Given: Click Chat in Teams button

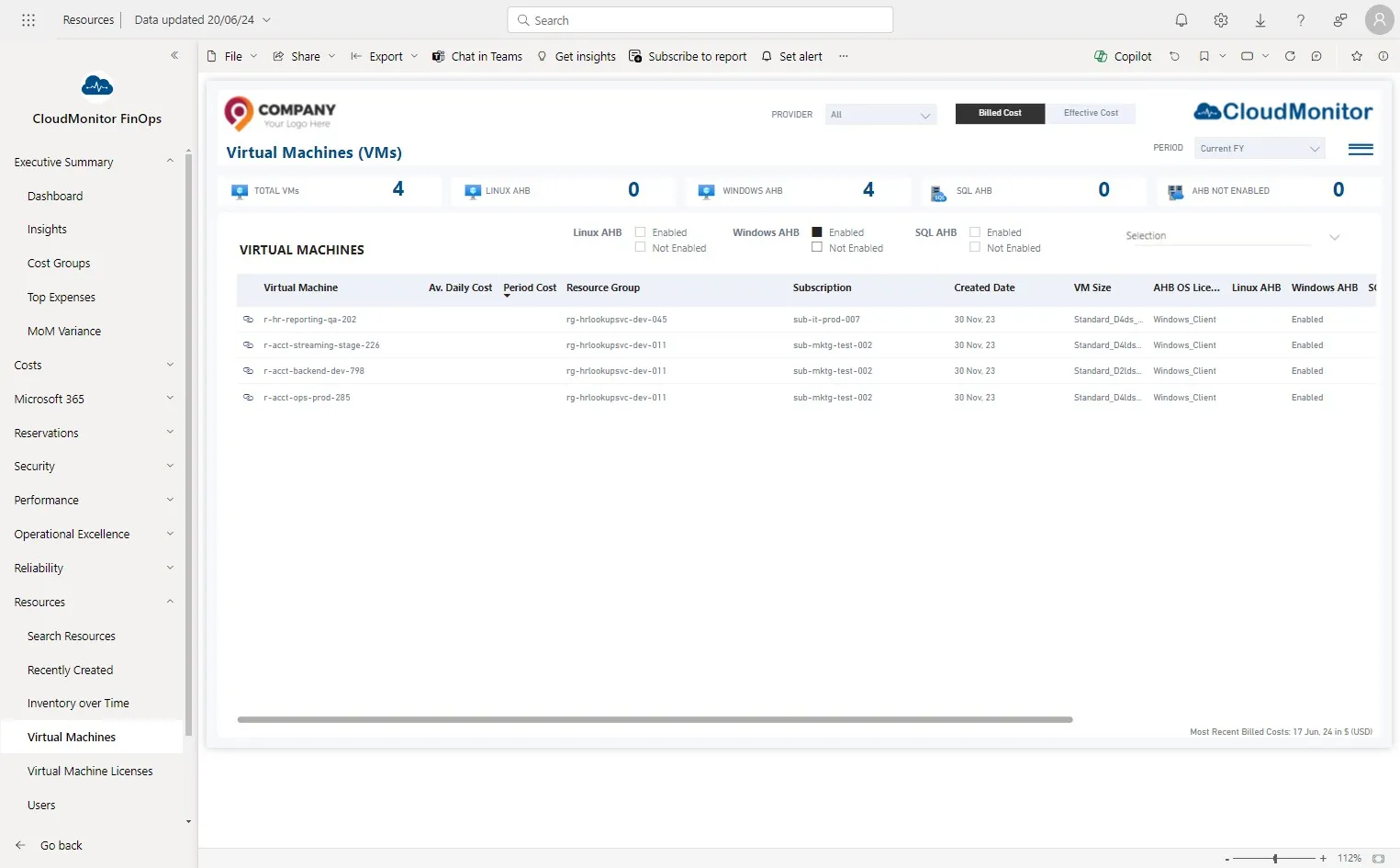Looking at the screenshot, I should [477, 56].
